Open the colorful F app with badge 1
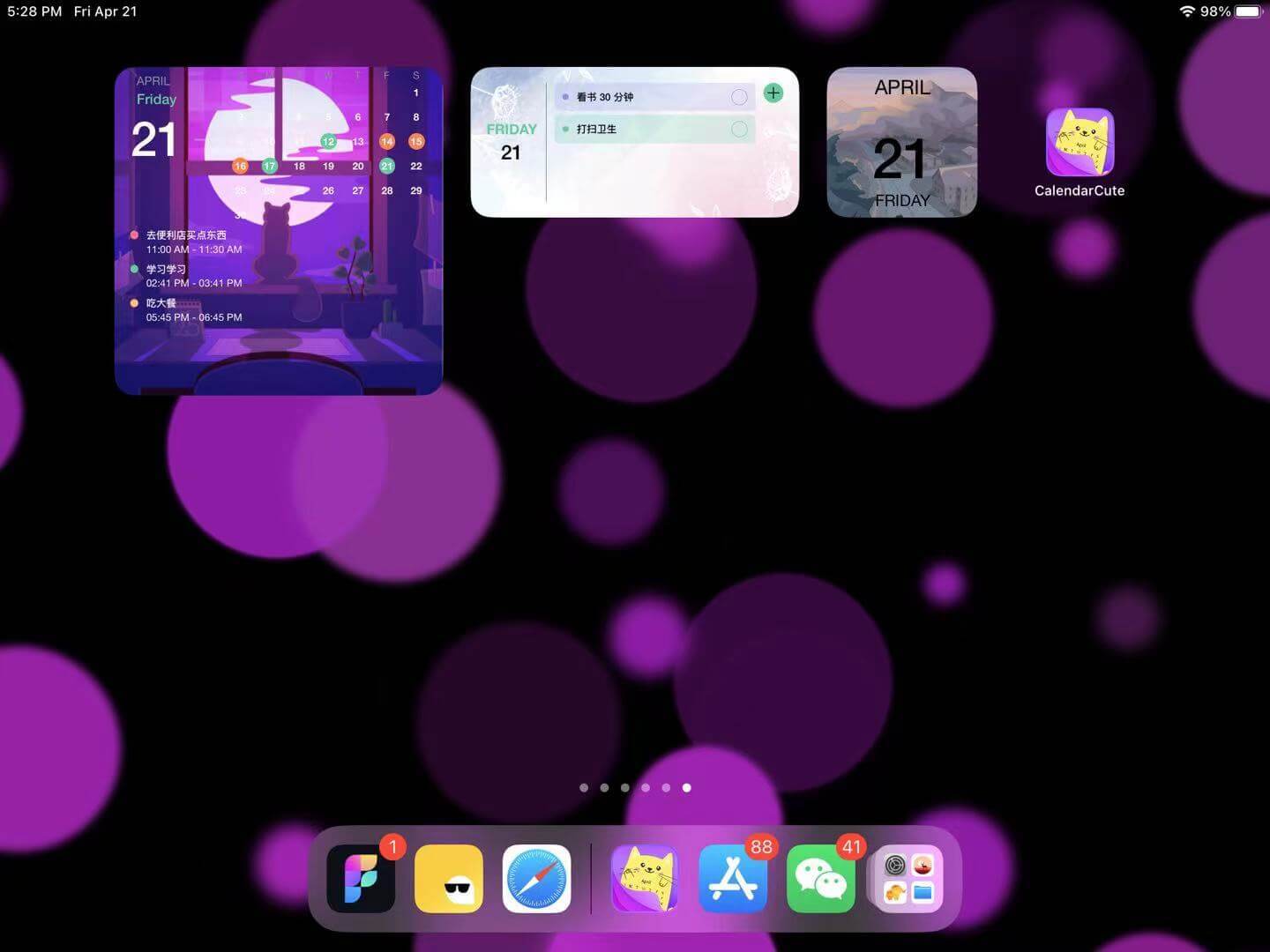This screenshot has width=1270, height=952. coord(361,879)
